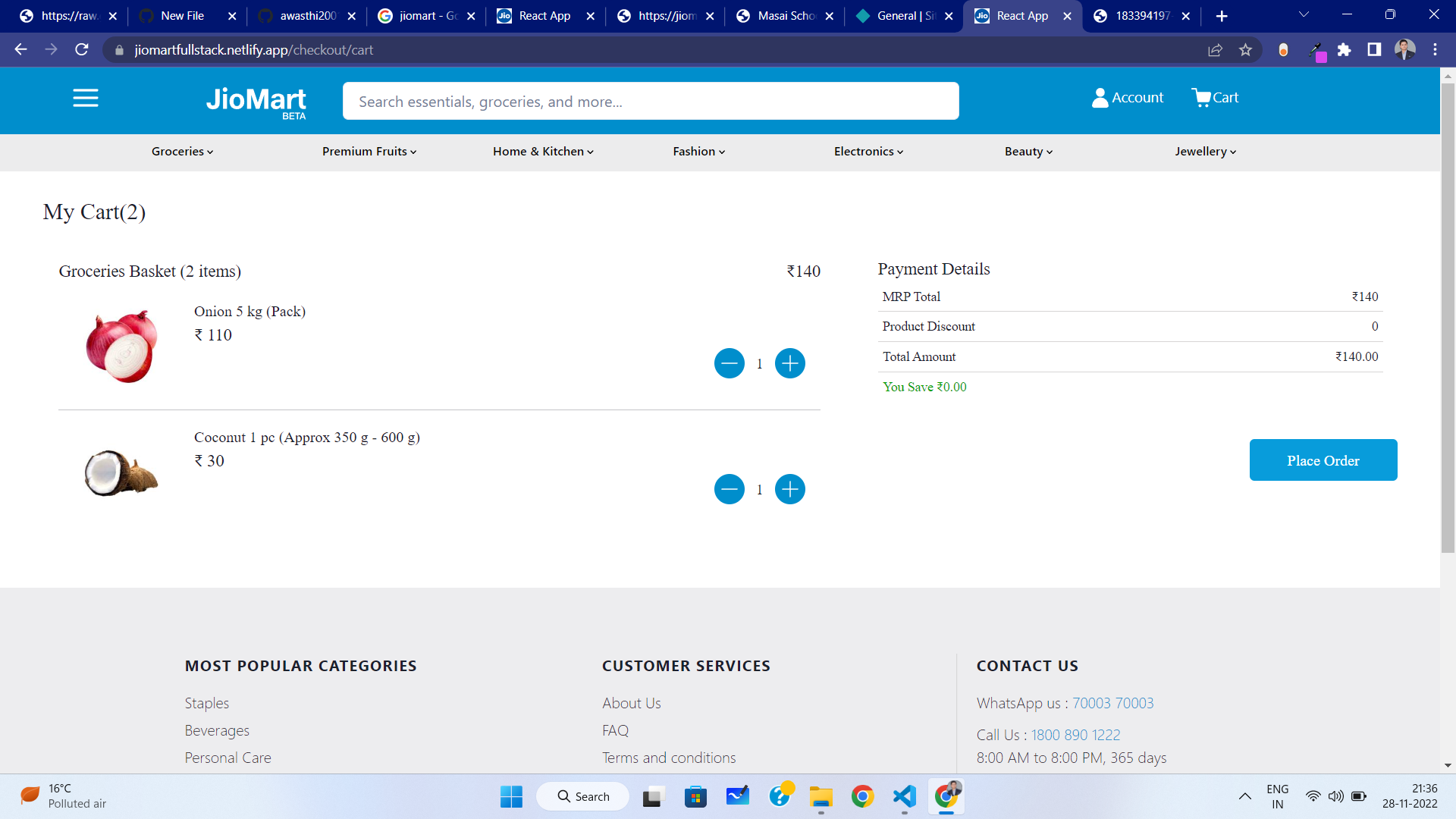This screenshot has width=1456, height=819.
Task: Open the Personal Care footer link
Action: [228, 758]
